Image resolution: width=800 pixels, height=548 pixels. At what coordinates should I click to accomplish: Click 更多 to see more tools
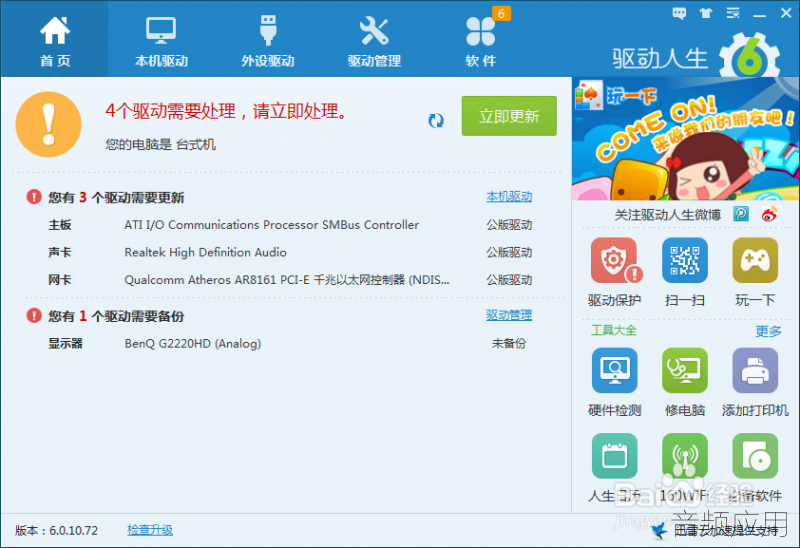768,331
